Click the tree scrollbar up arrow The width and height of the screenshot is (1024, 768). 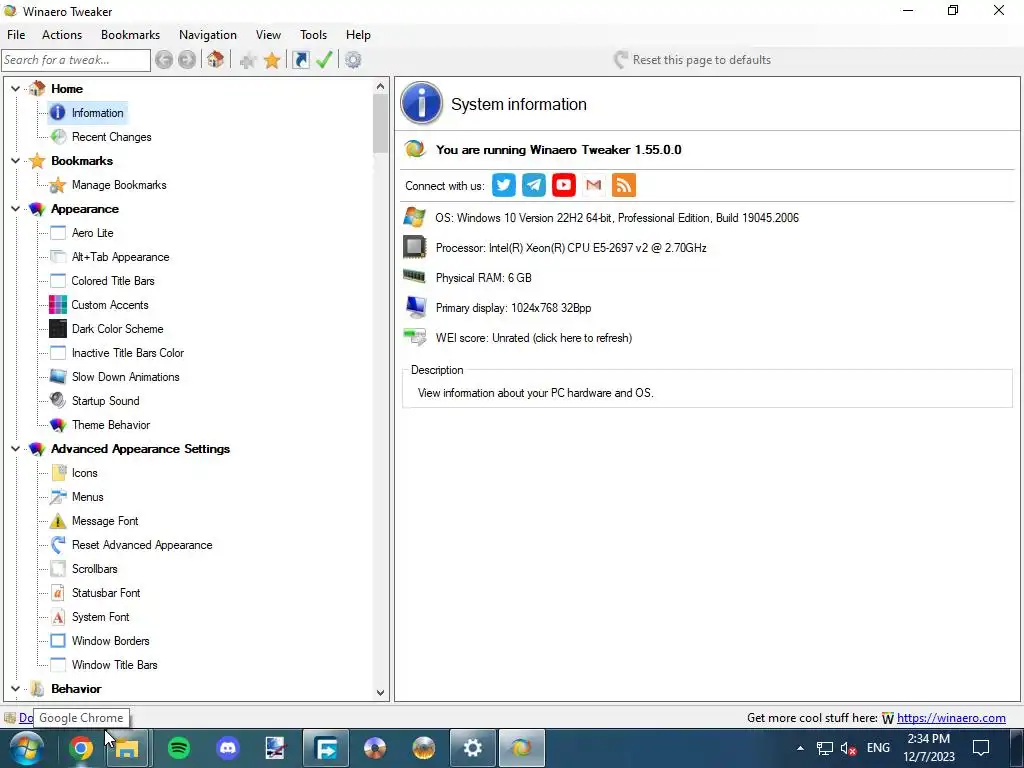[381, 86]
